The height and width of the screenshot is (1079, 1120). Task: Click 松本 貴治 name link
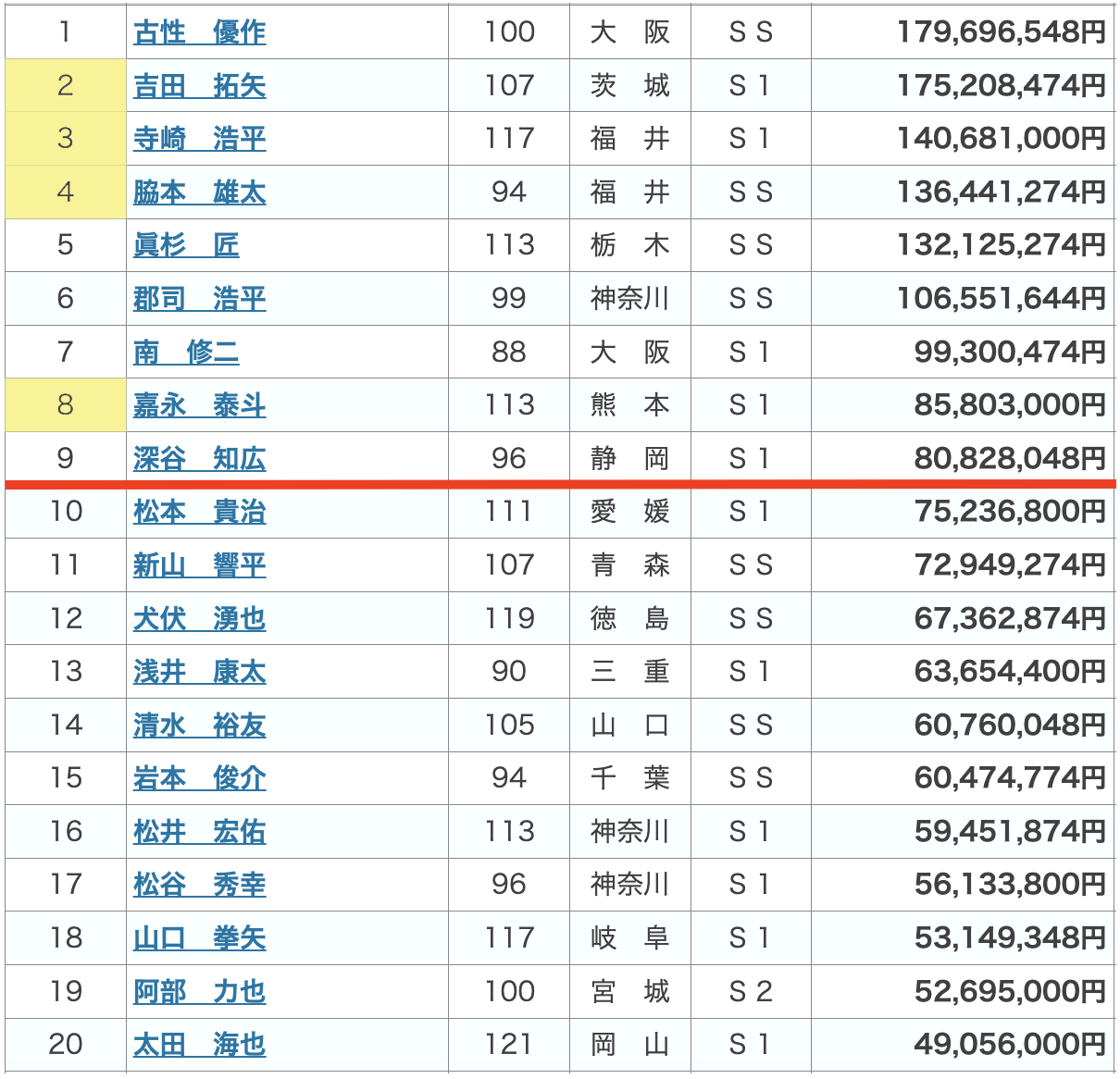click(x=199, y=512)
